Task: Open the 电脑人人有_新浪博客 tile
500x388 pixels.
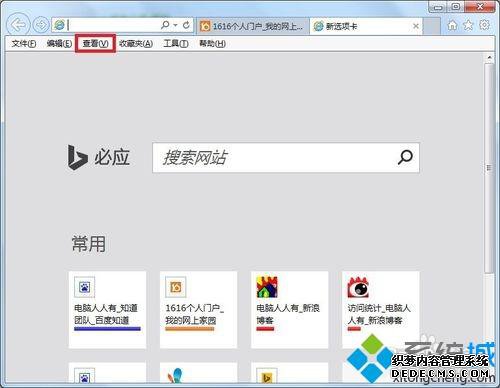Action: point(290,310)
